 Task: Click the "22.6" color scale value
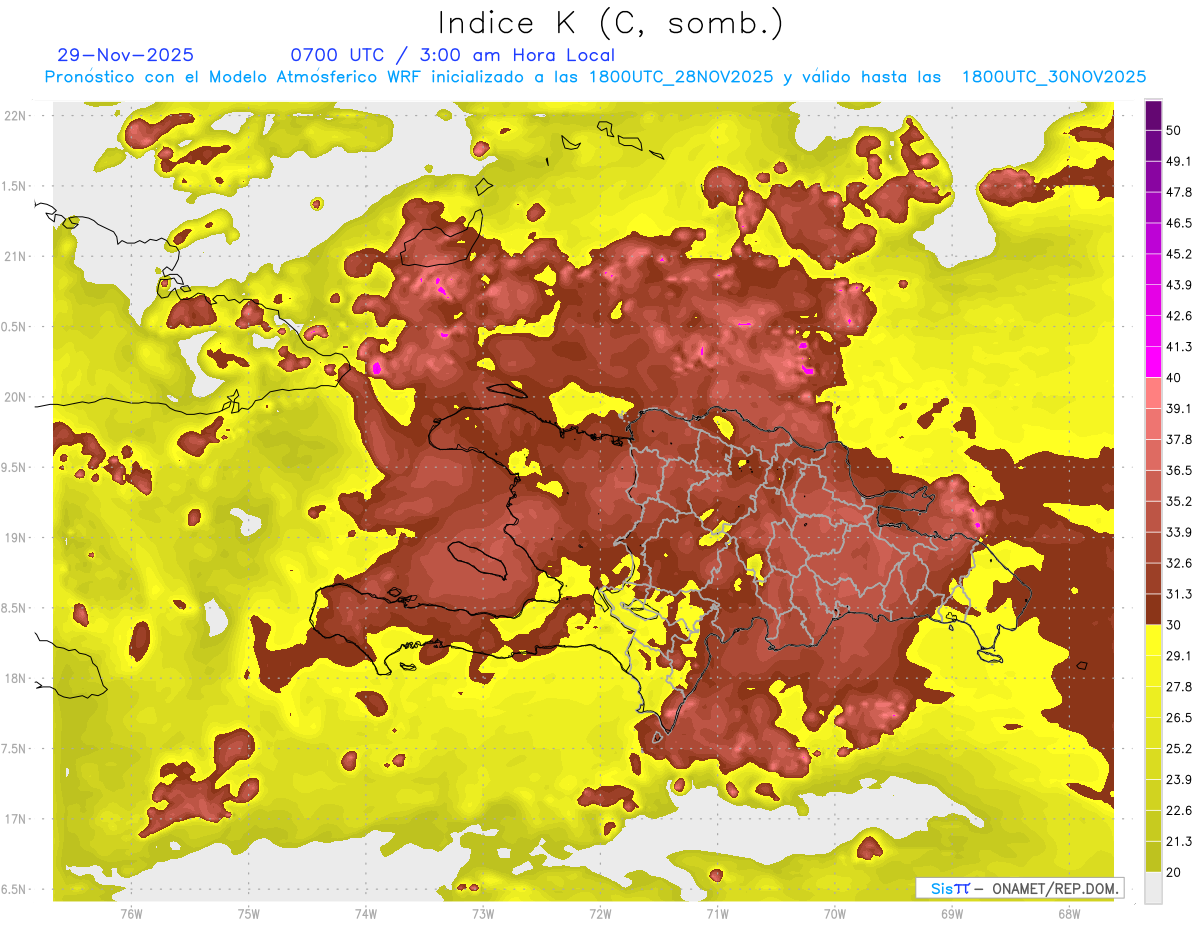coord(1178,810)
